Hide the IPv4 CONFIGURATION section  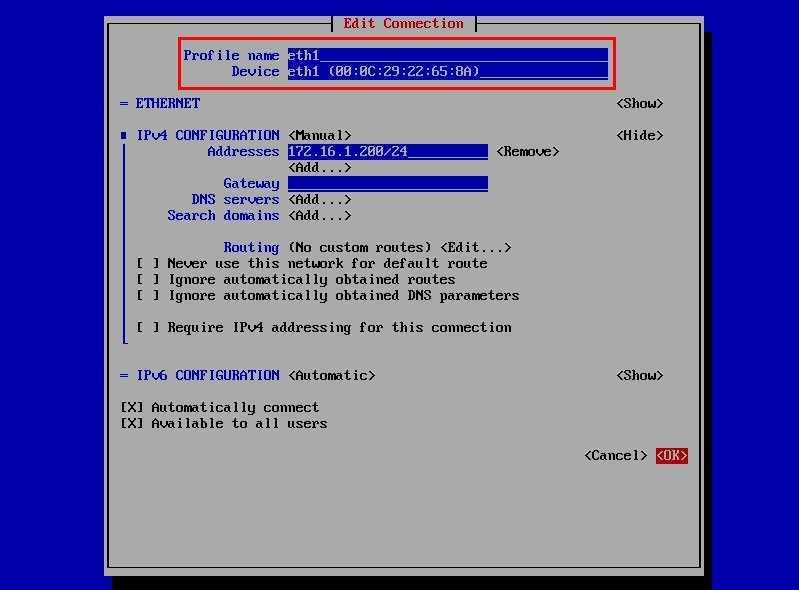640,136
